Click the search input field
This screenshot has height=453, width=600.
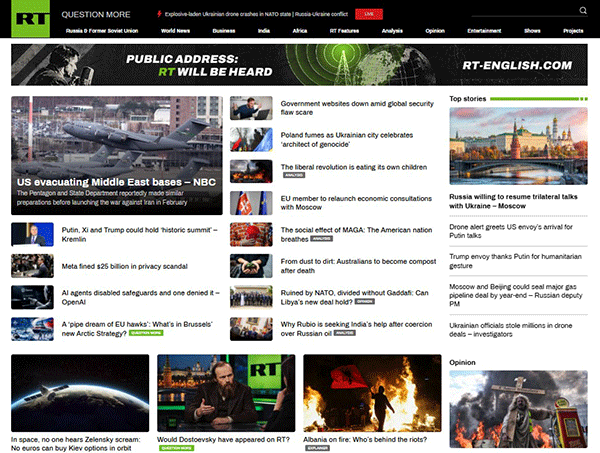pyautogui.click(x=524, y=11)
